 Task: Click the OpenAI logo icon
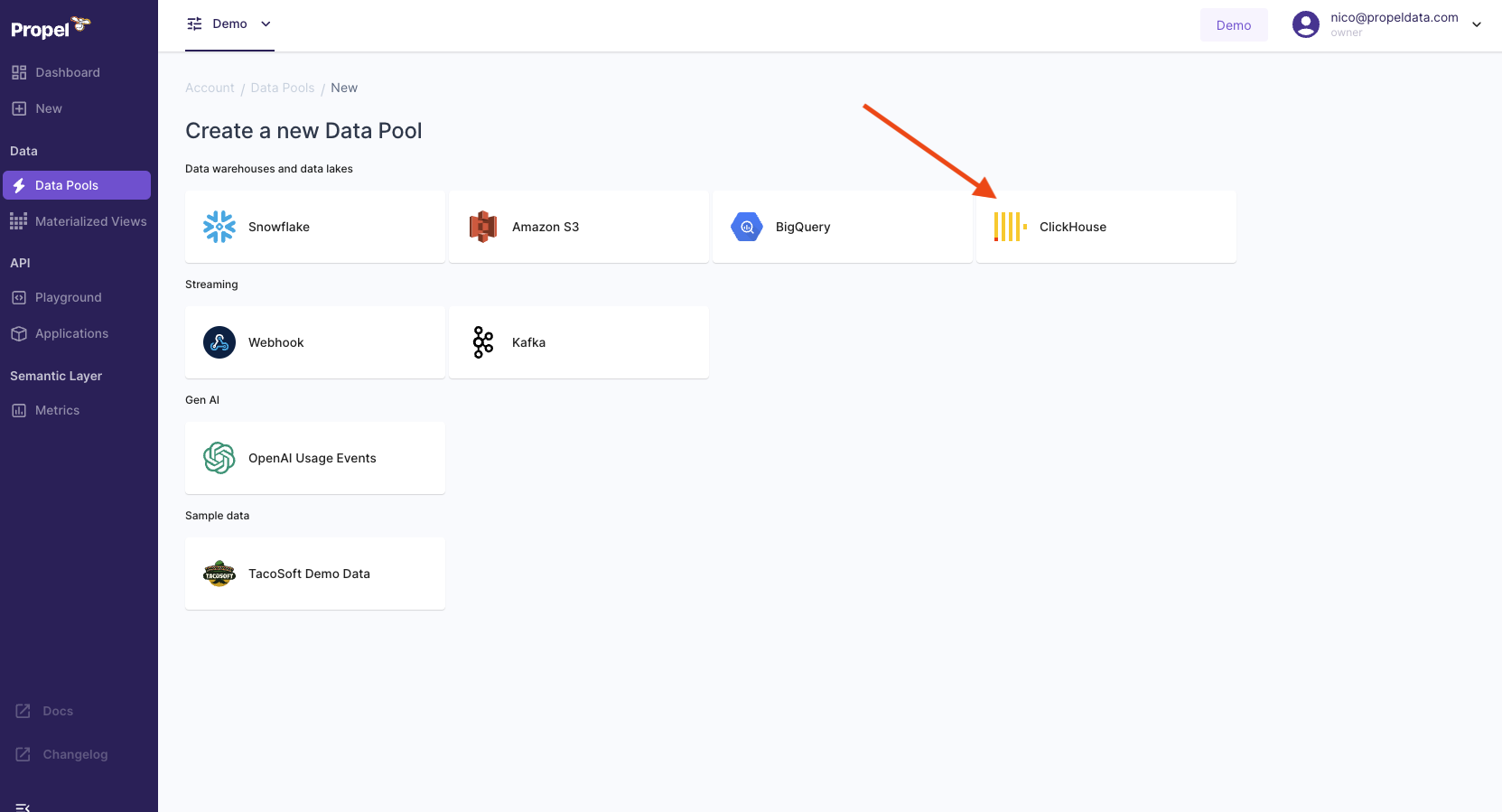click(x=219, y=458)
